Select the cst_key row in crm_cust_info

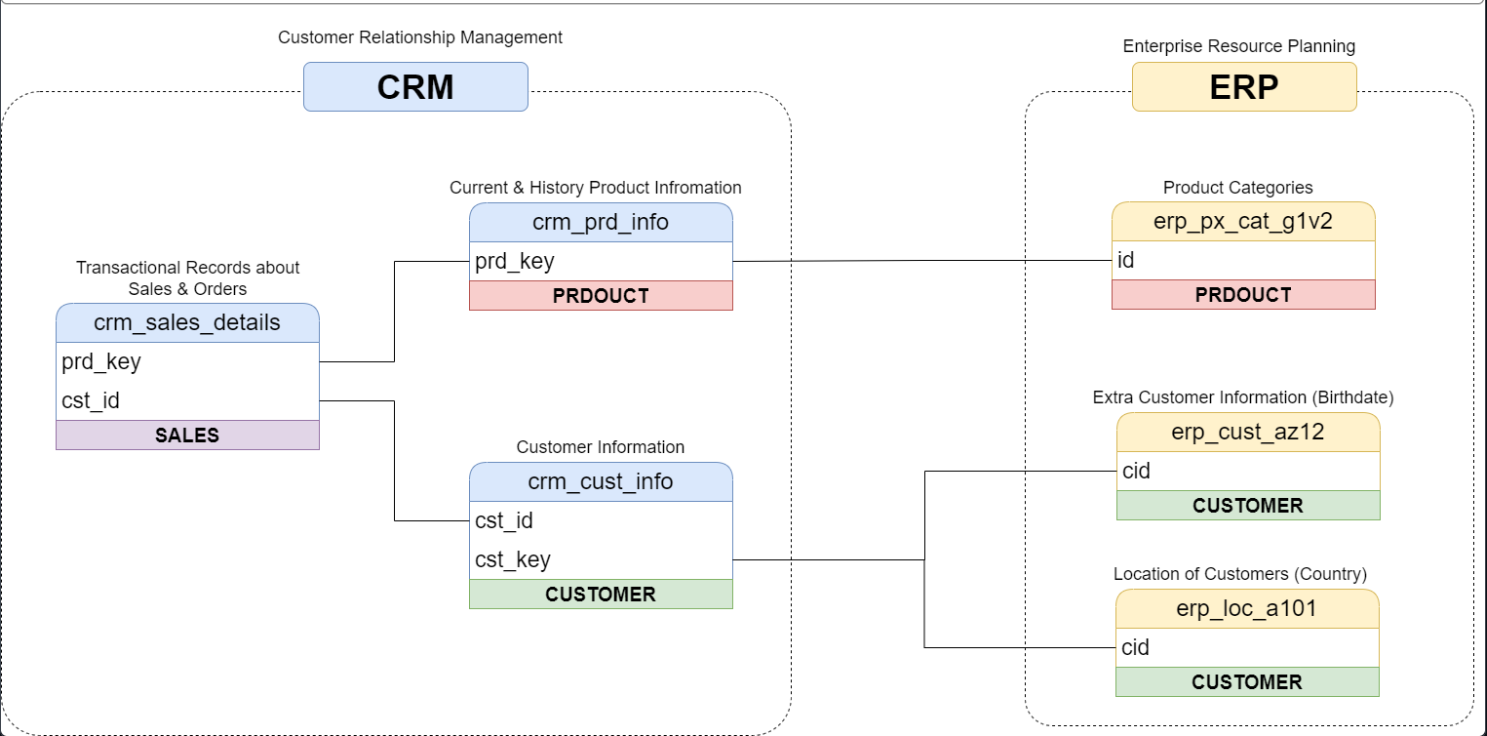click(x=601, y=559)
